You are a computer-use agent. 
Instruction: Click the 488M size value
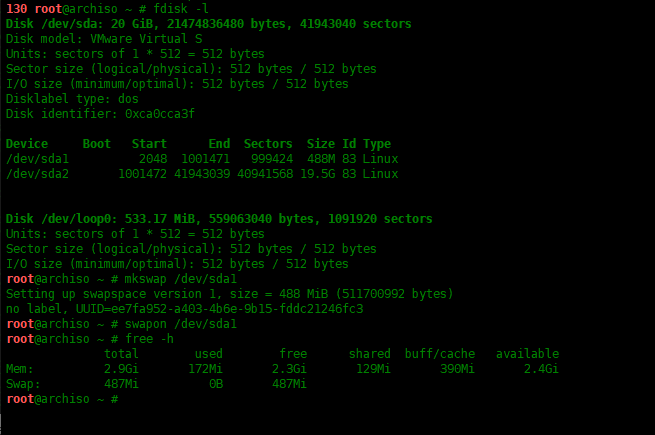tap(321, 159)
